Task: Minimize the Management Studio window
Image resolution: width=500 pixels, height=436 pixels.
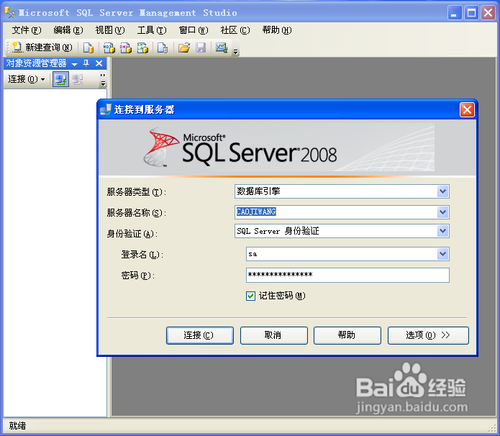Action: 454,13
